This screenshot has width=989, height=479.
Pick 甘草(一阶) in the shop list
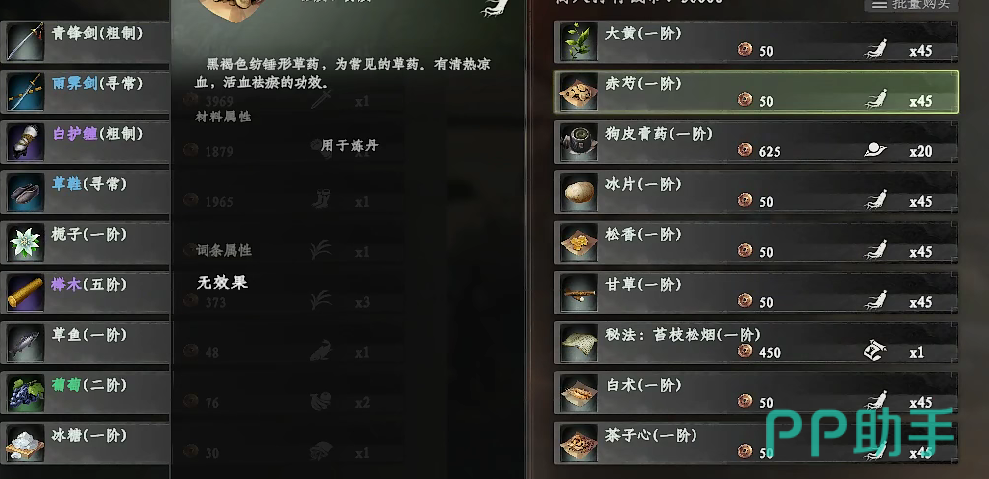[x=756, y=293]
